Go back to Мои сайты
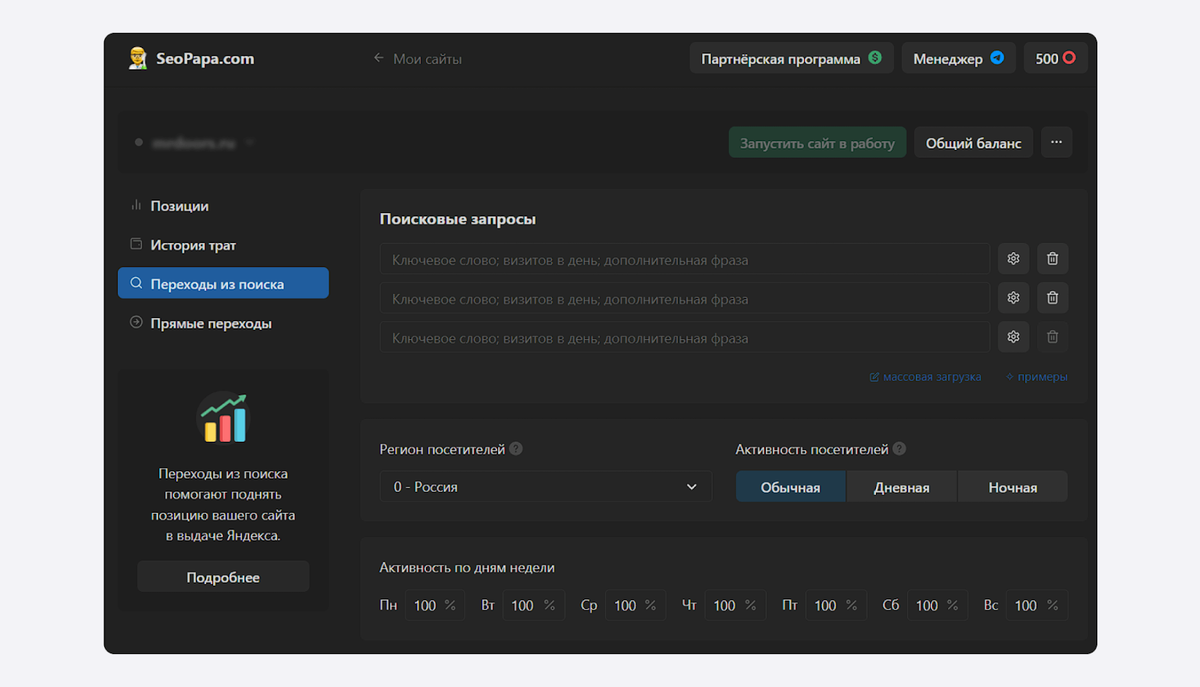Screen dimensions: 1200x687 417,59
